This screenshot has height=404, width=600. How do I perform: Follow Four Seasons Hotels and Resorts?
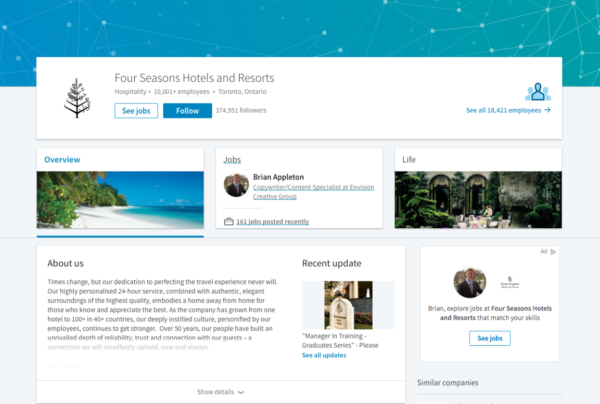click(187, 111)
